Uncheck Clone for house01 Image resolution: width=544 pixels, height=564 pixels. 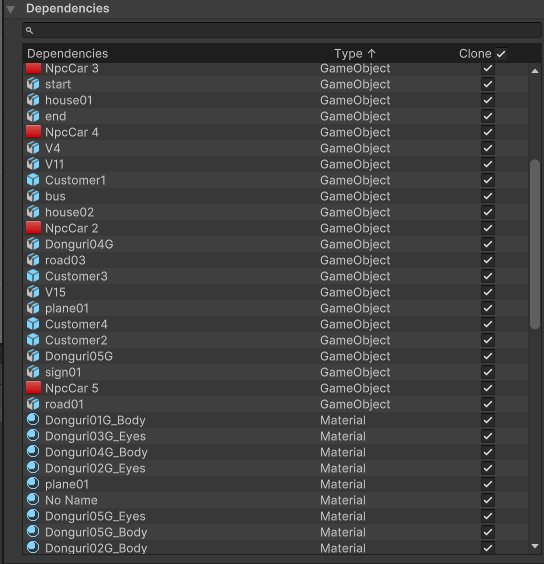[x=488, y=100]
